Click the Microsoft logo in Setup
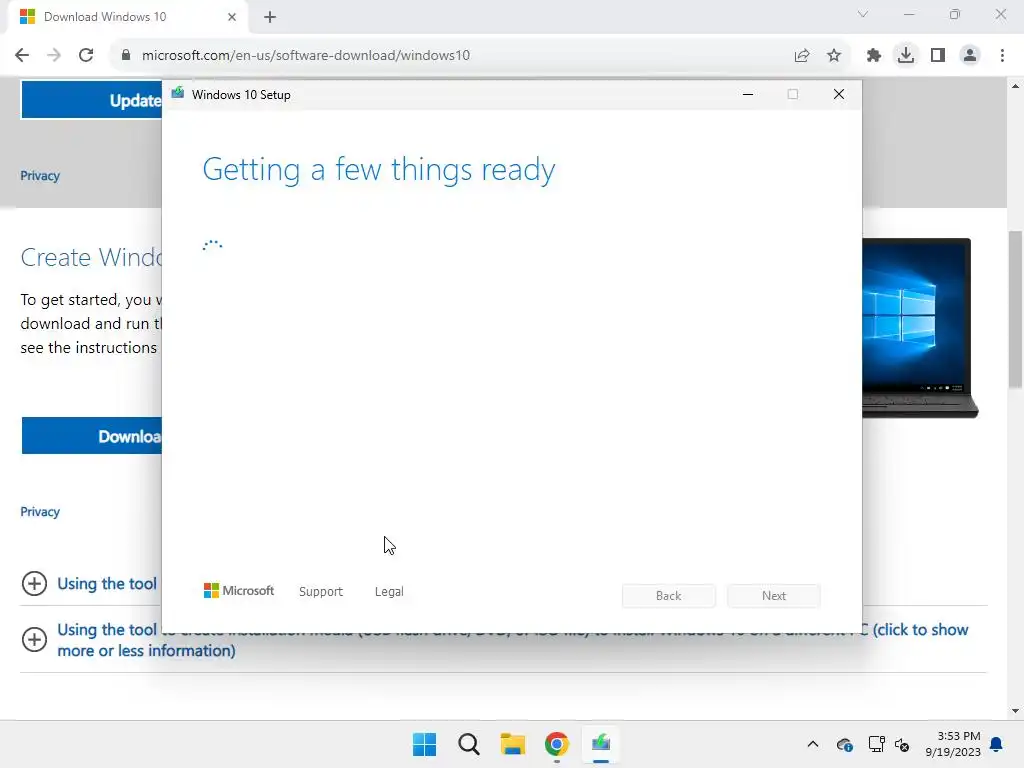1024x768 pixels. coord(238,591)
